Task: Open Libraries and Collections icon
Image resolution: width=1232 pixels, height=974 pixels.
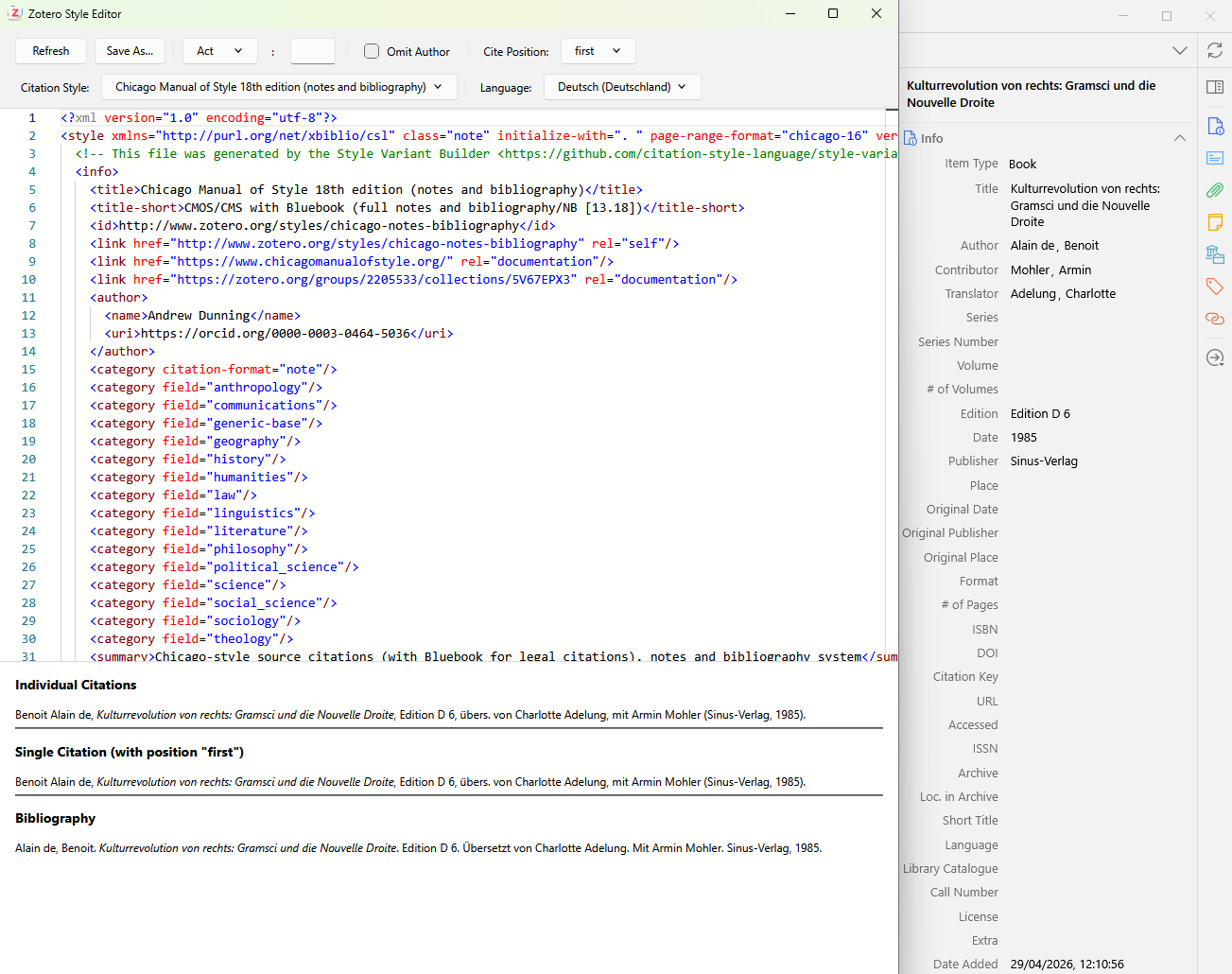Action: point(1215,254)
